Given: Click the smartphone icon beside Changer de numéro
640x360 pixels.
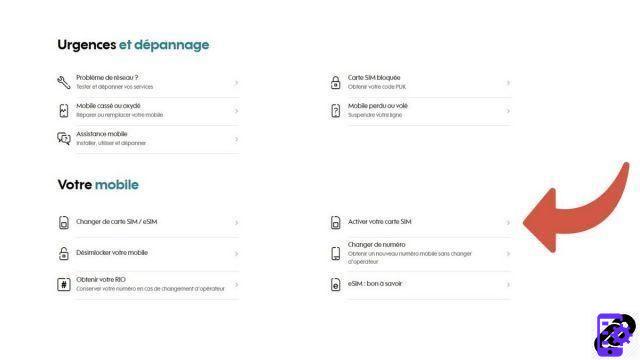Looking at the screenshot, I should point(336,253).
